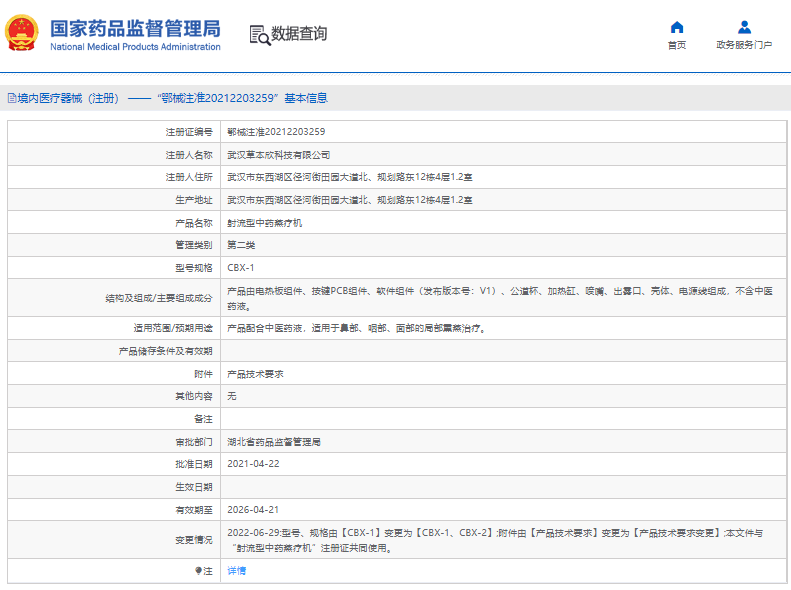Click the 注册人名称 row label

click(x=189, y=155)
